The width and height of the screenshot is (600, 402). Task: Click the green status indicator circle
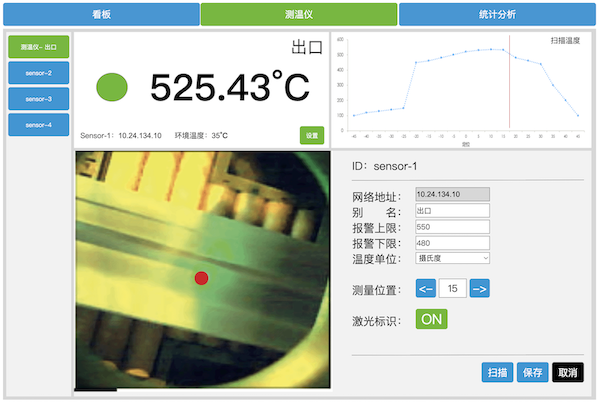(x=112, y=87)
